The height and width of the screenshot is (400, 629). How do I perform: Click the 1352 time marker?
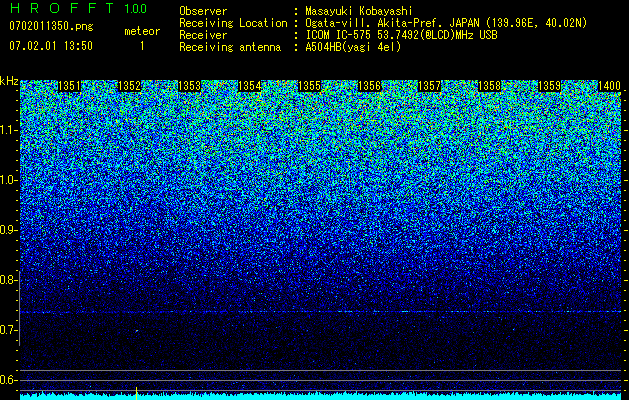129,86
